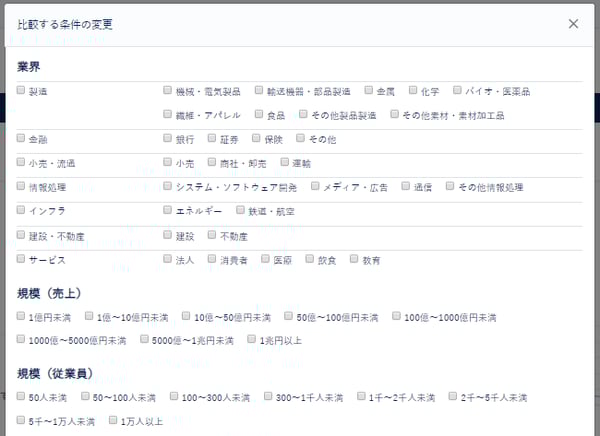Tick employee size 100〜300人未満
The height and width of the screenshot is (436, 600).
(174, 396)
